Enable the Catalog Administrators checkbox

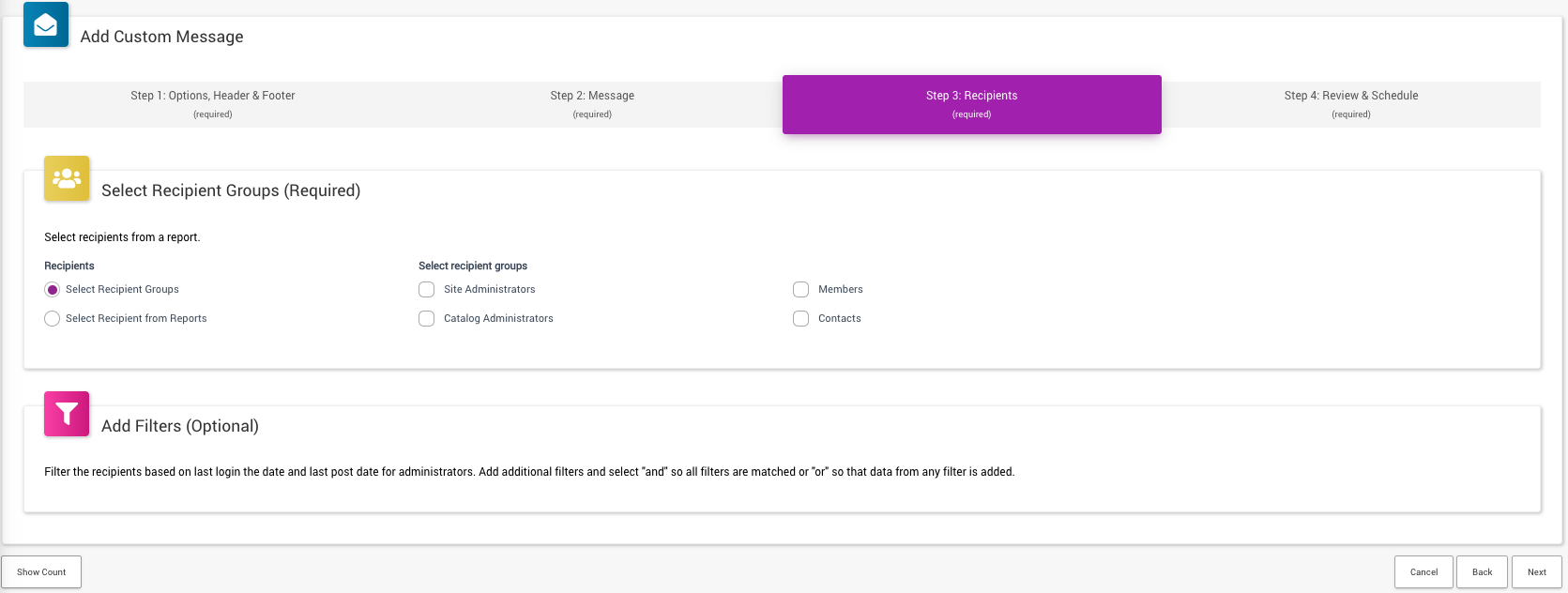pyautogui.click(x=427, y=319)
